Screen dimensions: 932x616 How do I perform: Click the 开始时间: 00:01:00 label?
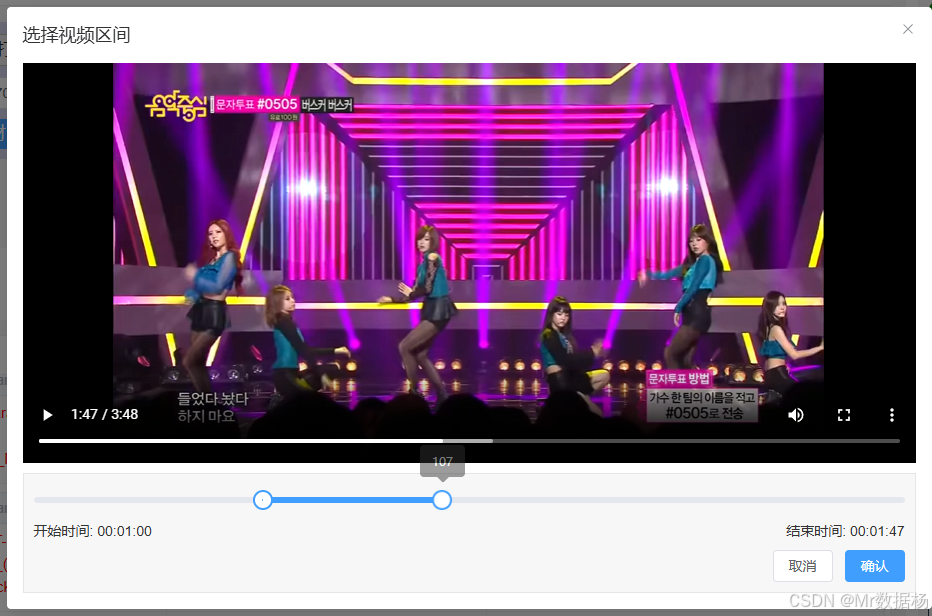(93, 531)
